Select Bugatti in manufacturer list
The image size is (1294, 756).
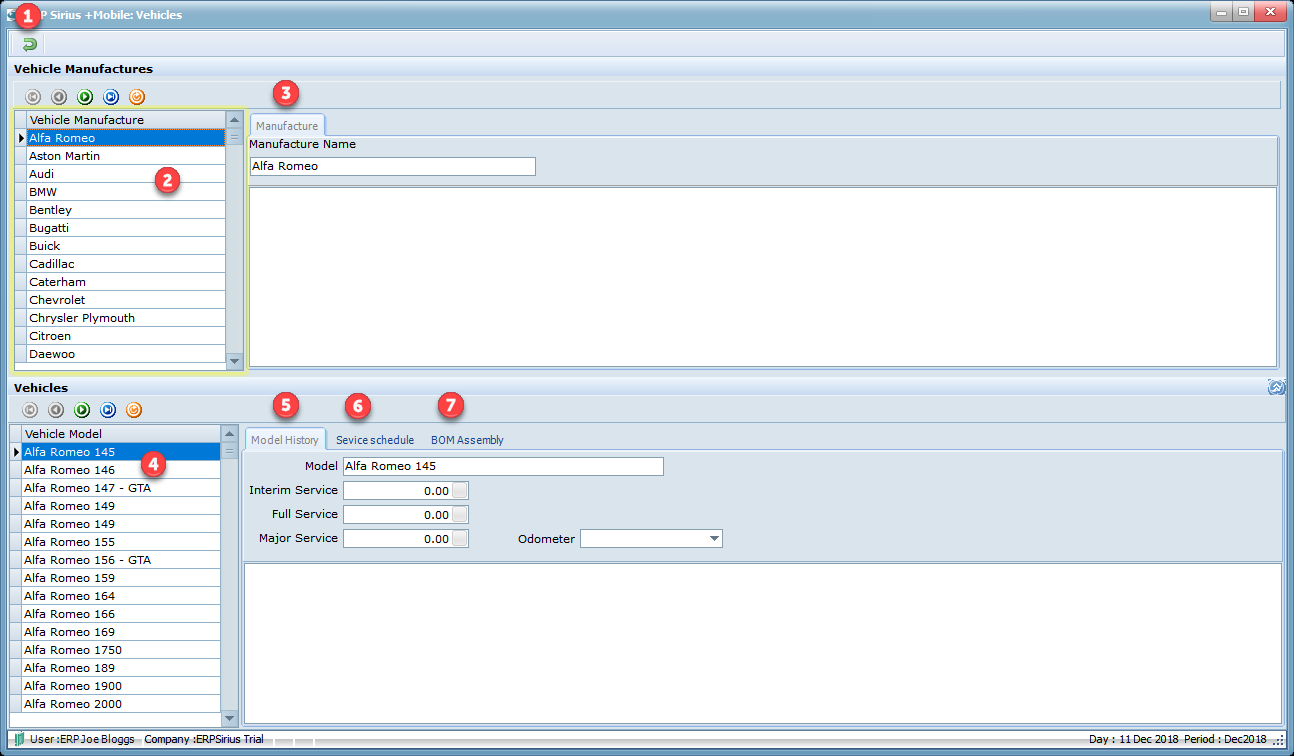click(x=126, y=228)
